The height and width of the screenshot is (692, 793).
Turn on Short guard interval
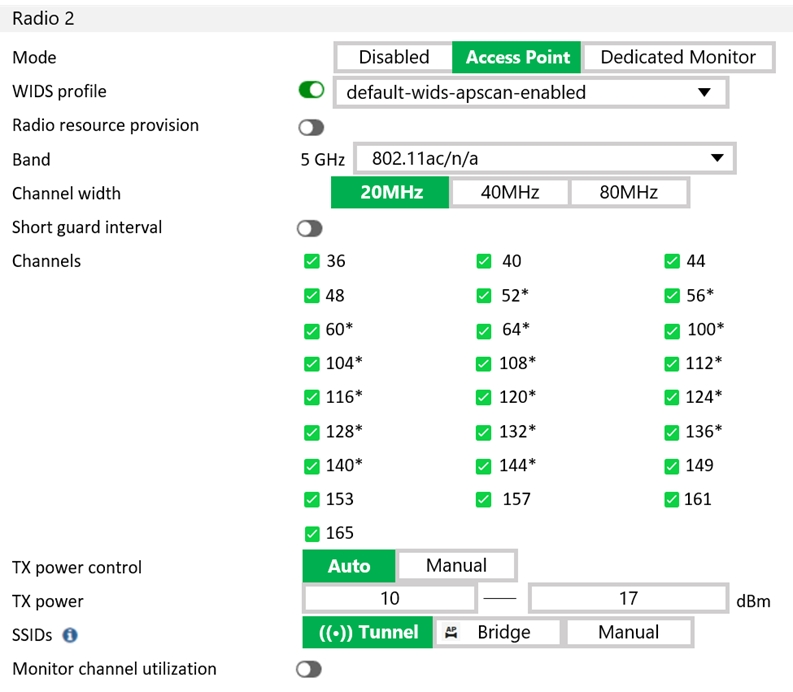coord(310,229)
